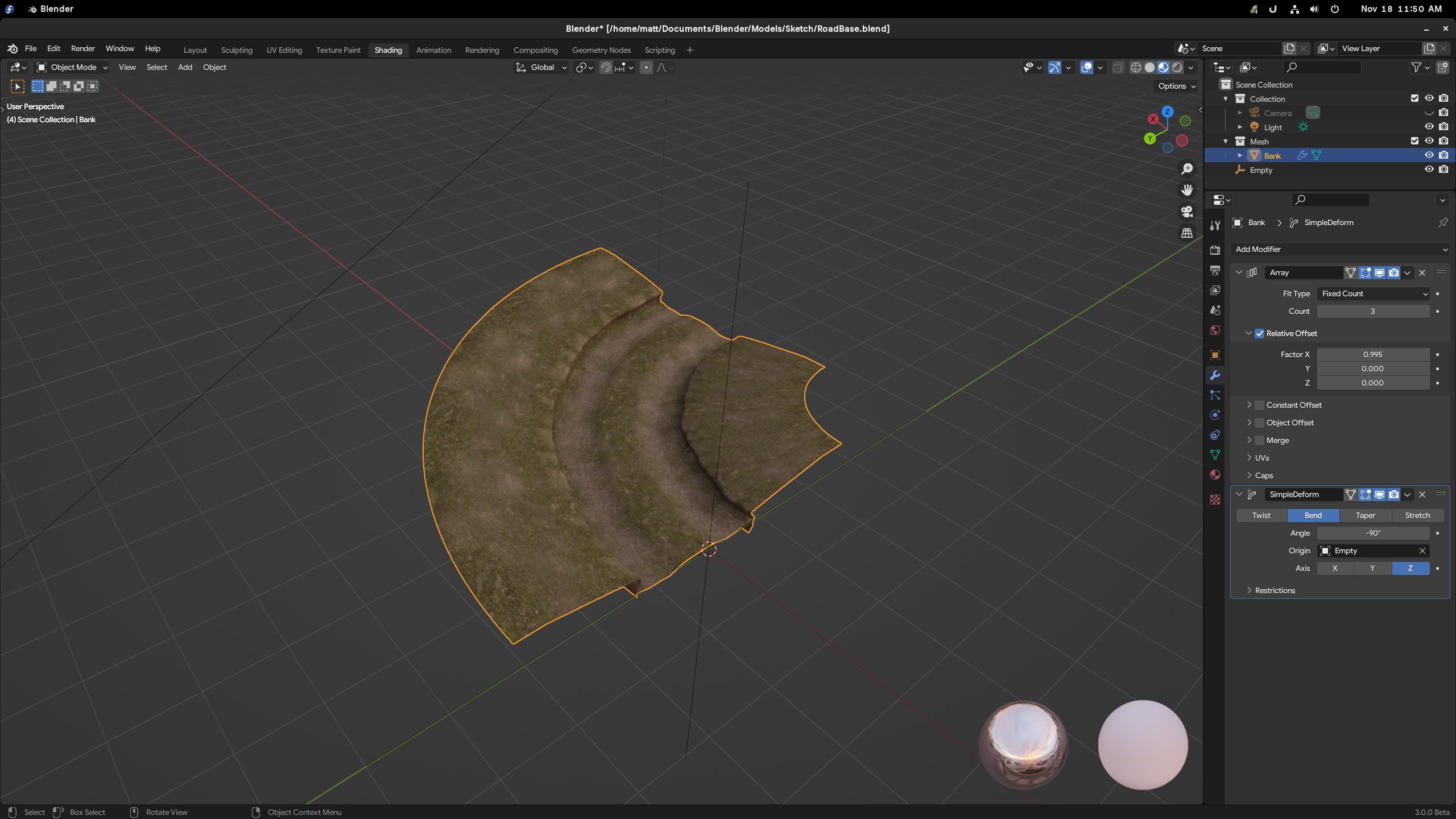Hide the Light object with eye icon
This screenshot has width=1456, height=819.
pyautogui.click(x=1429, y=127)
